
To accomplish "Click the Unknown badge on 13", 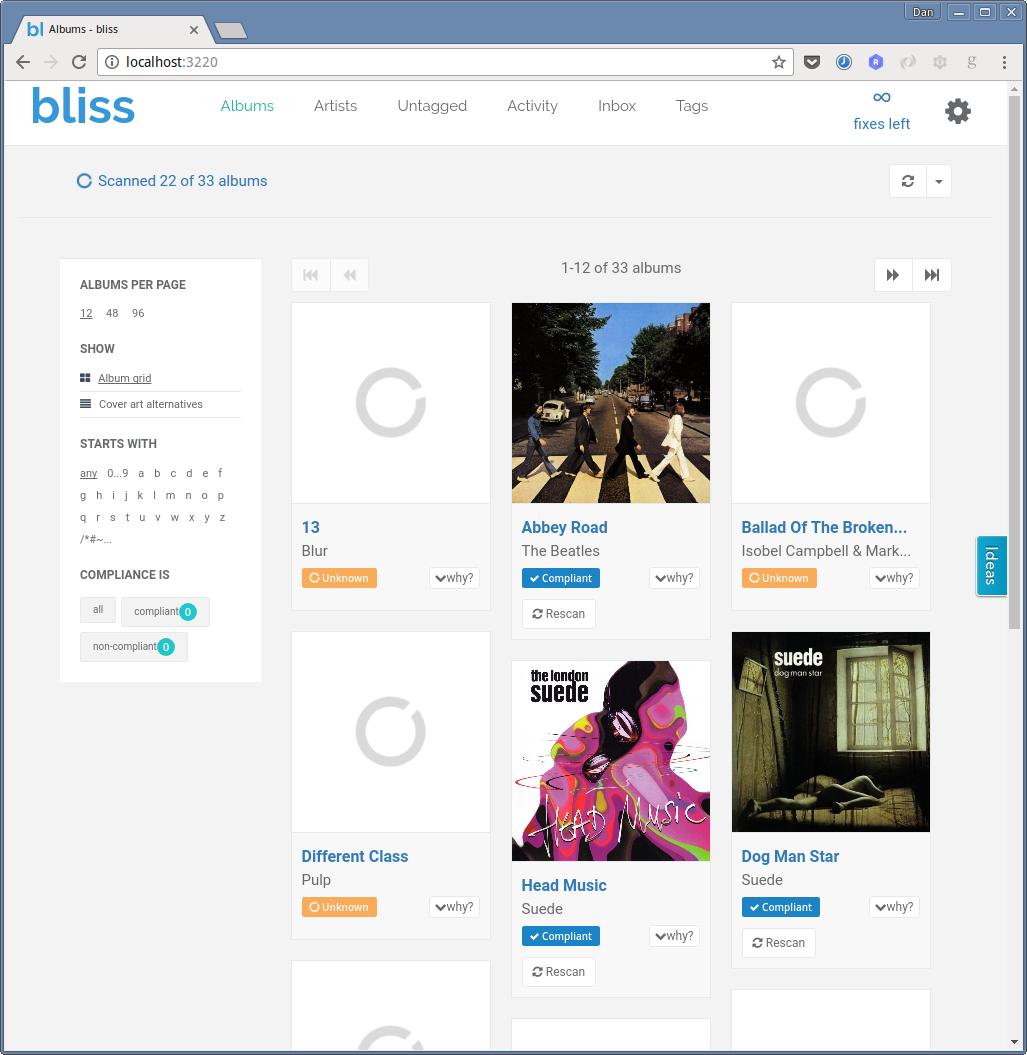I will (339, 578).
